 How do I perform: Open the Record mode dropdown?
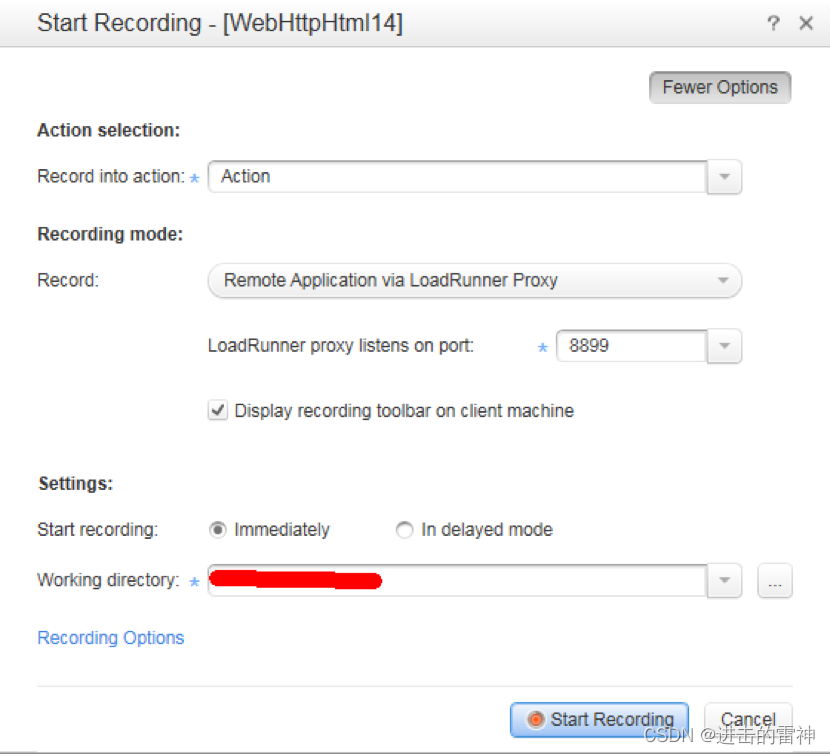(x=723, y=280)
